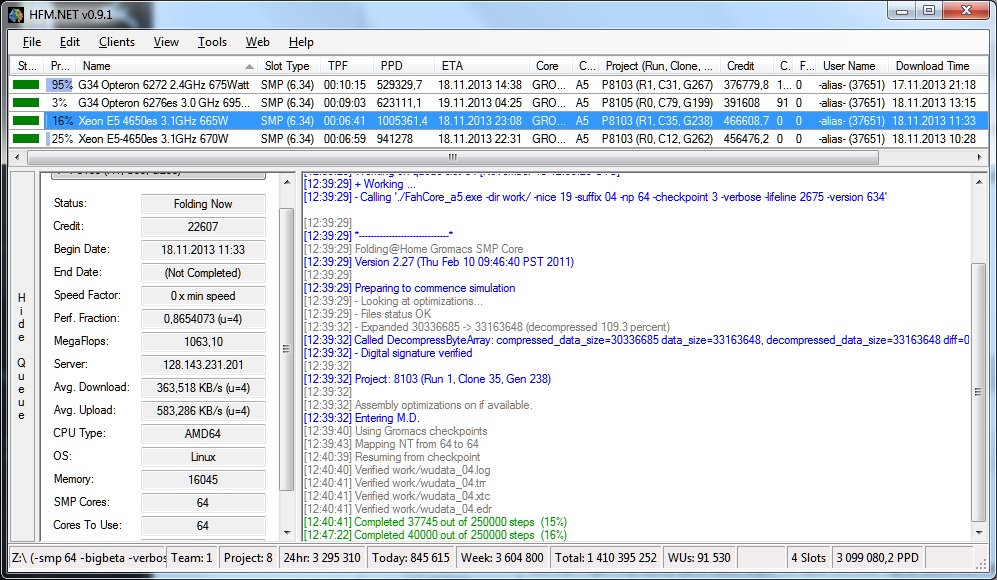
Task: Click the CPU Type field 'AMD64'
Action: pos(203,434)
